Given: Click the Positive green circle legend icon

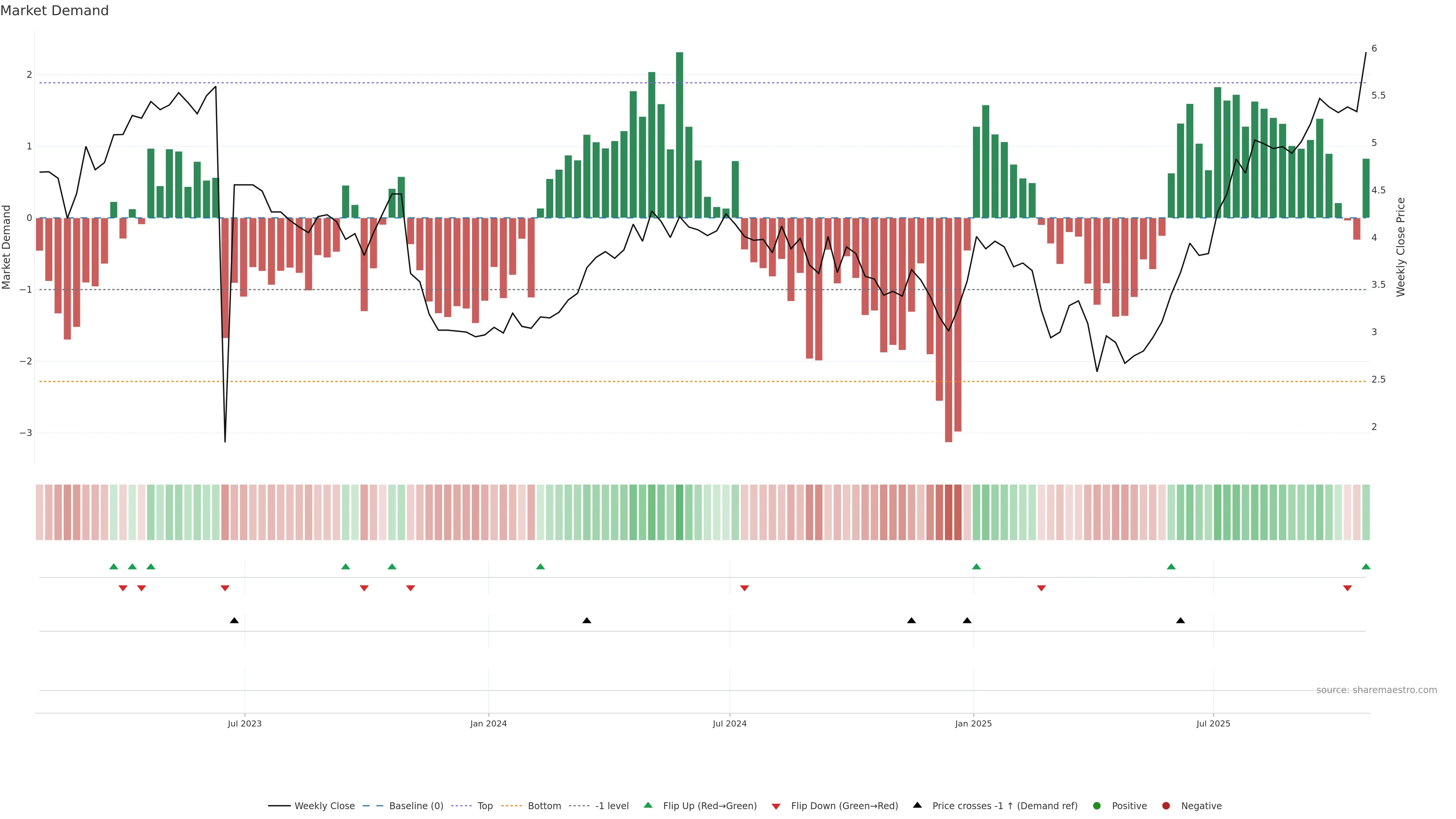Looking at the screenshot, I should pyautogui.click(x=1097, y=806).
